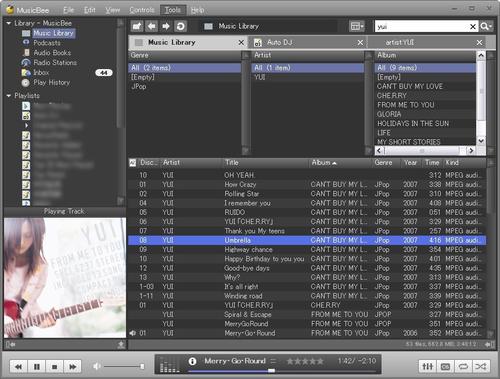Close the Music Library tab
500x379 pixels.
[241, 43]
